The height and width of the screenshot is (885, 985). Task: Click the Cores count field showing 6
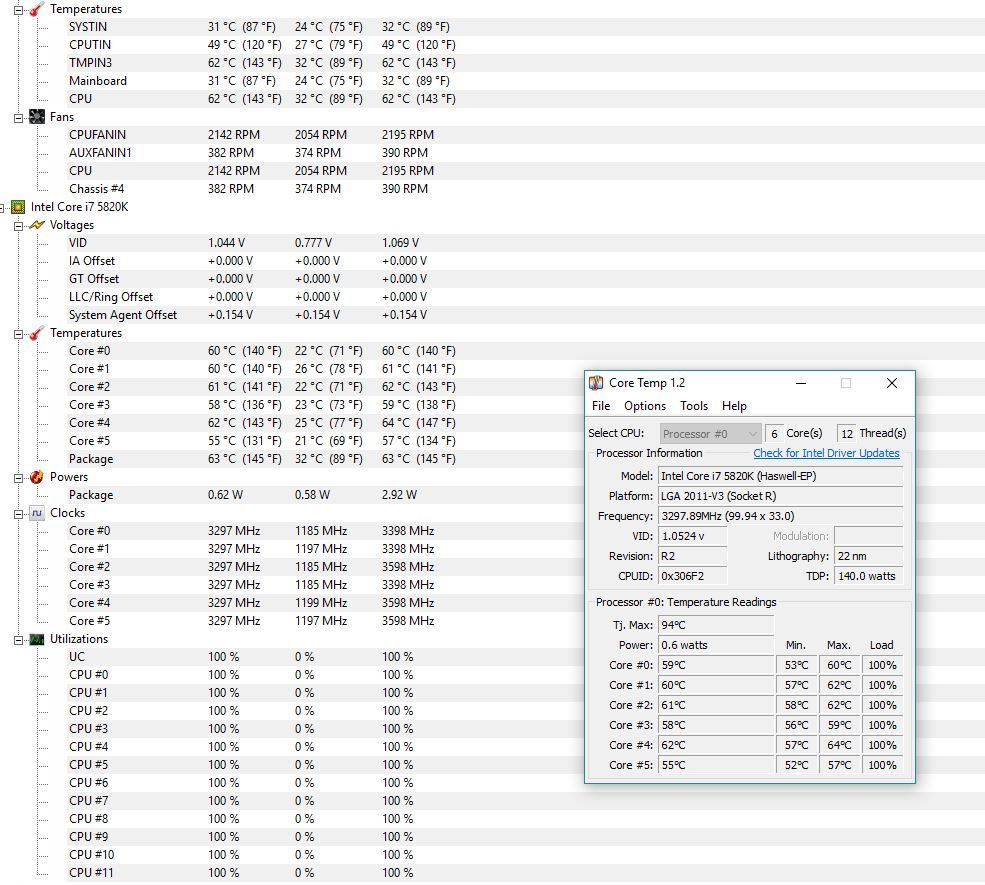click(x=774, y=433)
